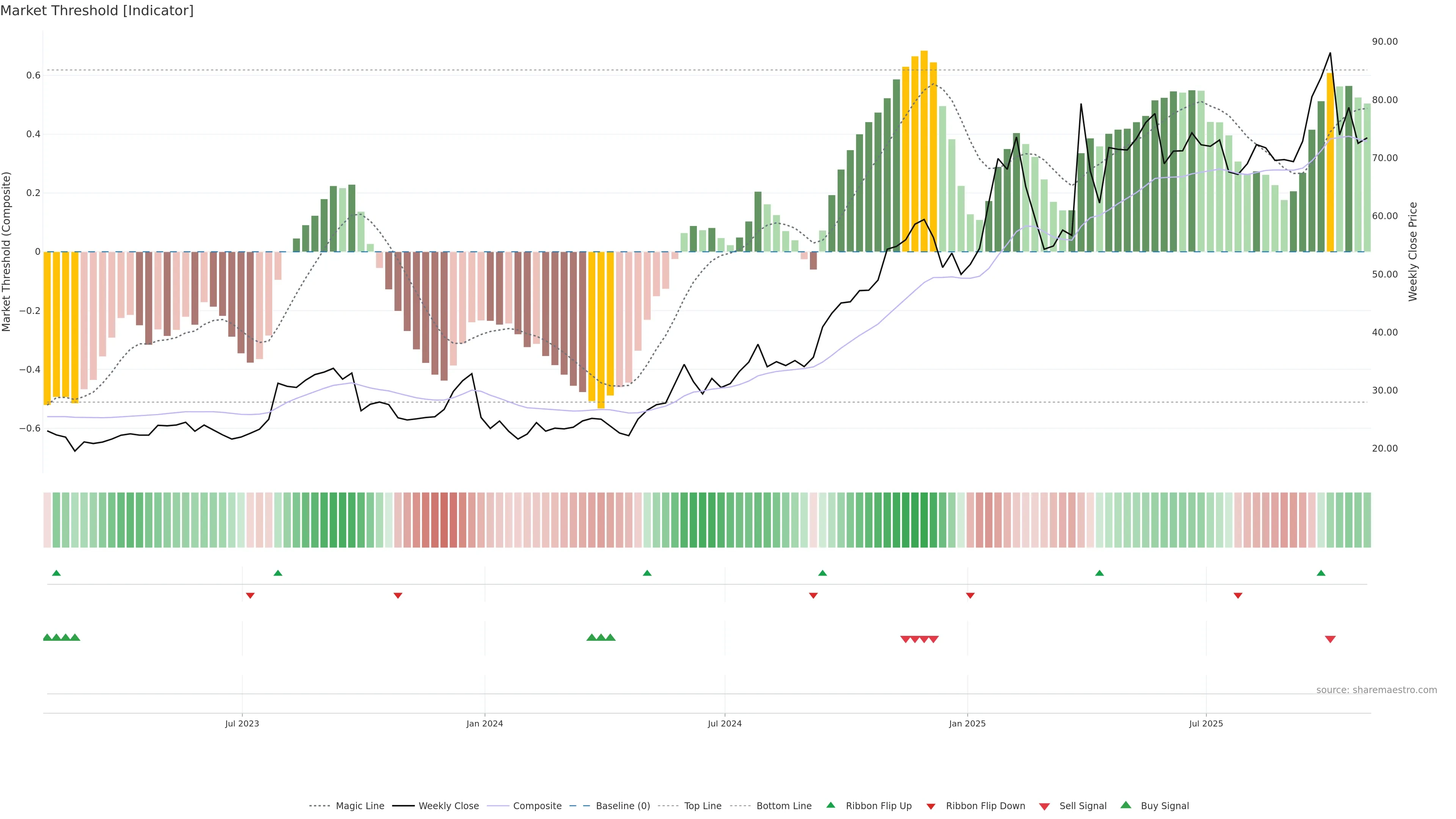1456x819 pixels.
Task: Click the lone sell signal marker after Jul 2025
Action: 1330,639
